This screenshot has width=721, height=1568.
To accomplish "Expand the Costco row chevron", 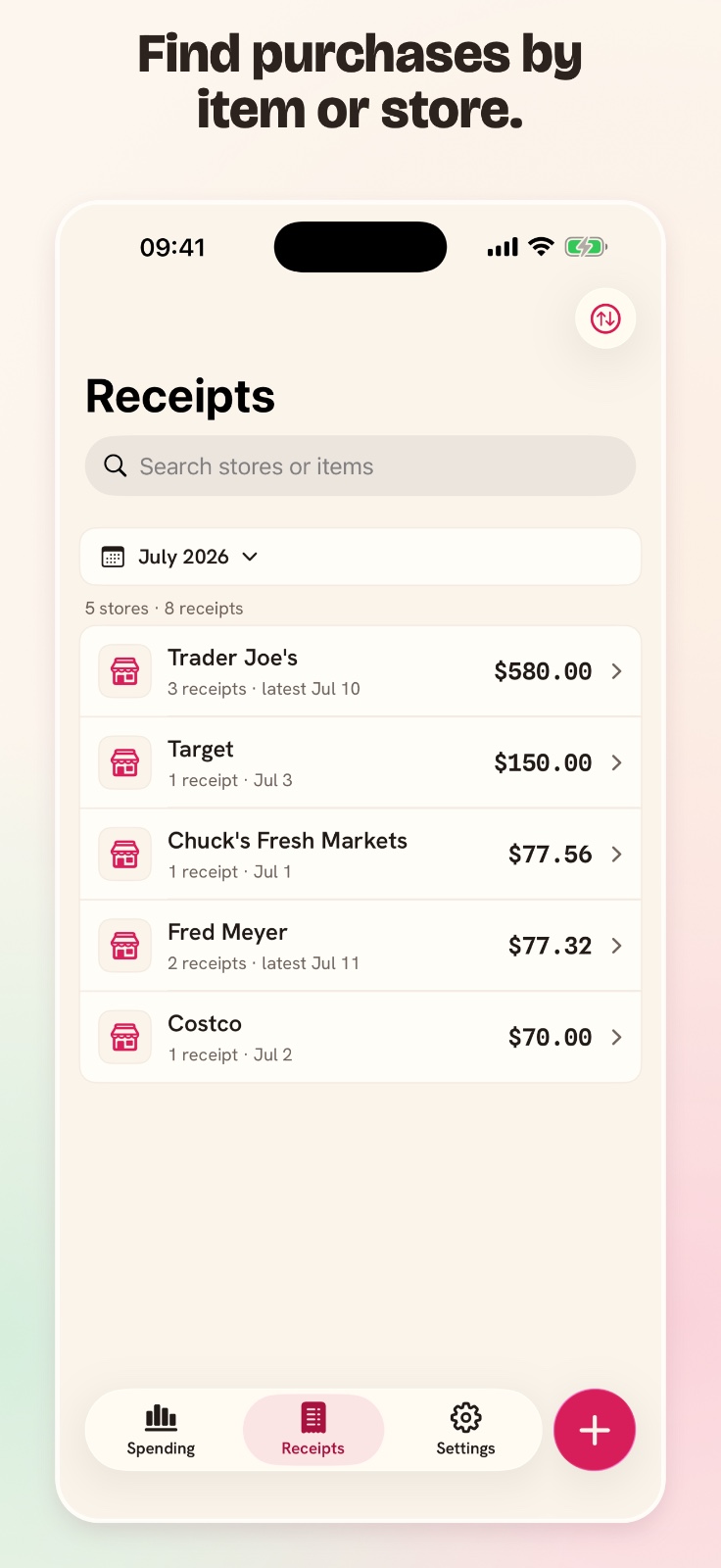I will tap(616, 1037).
